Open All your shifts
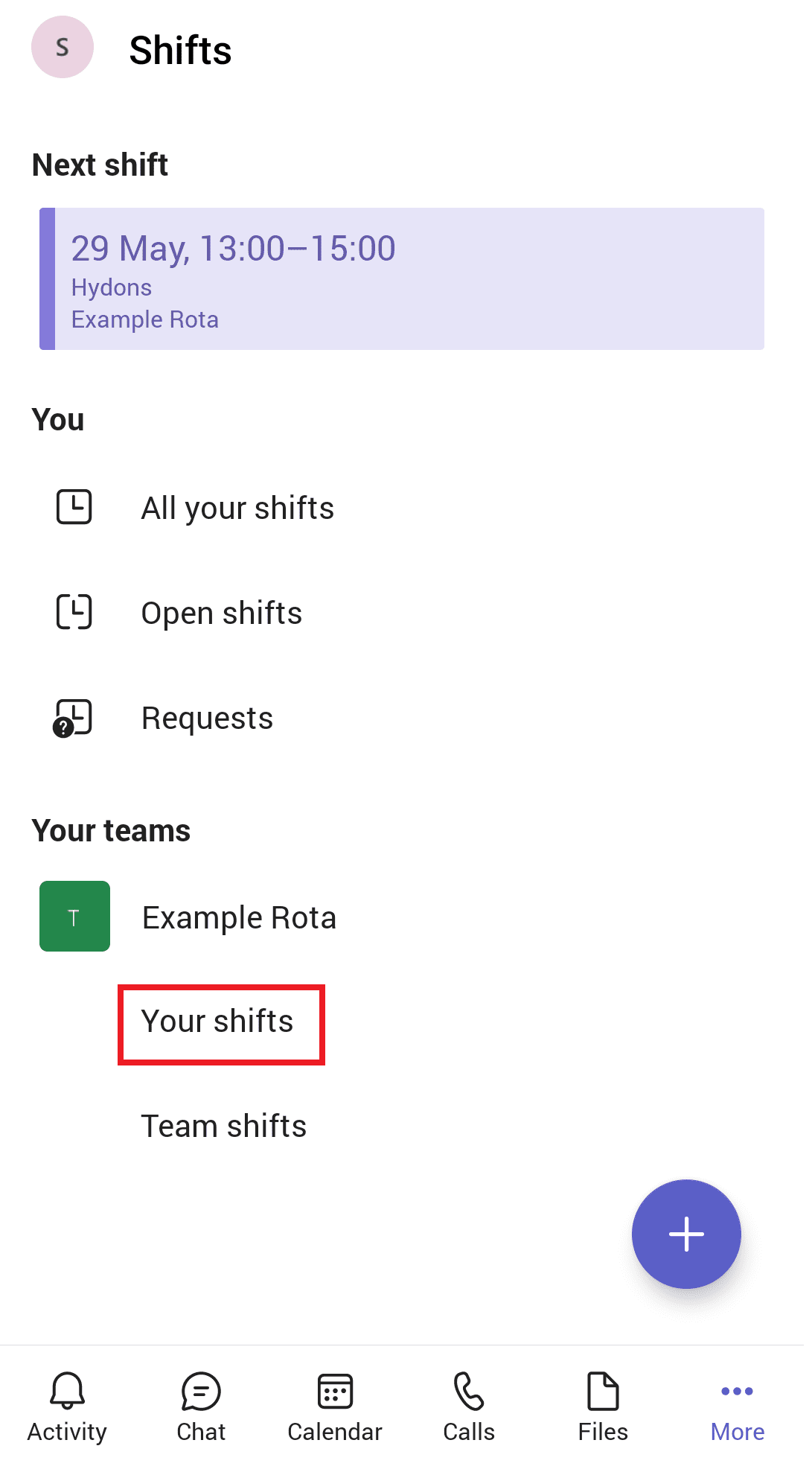 tap(237, 509)
